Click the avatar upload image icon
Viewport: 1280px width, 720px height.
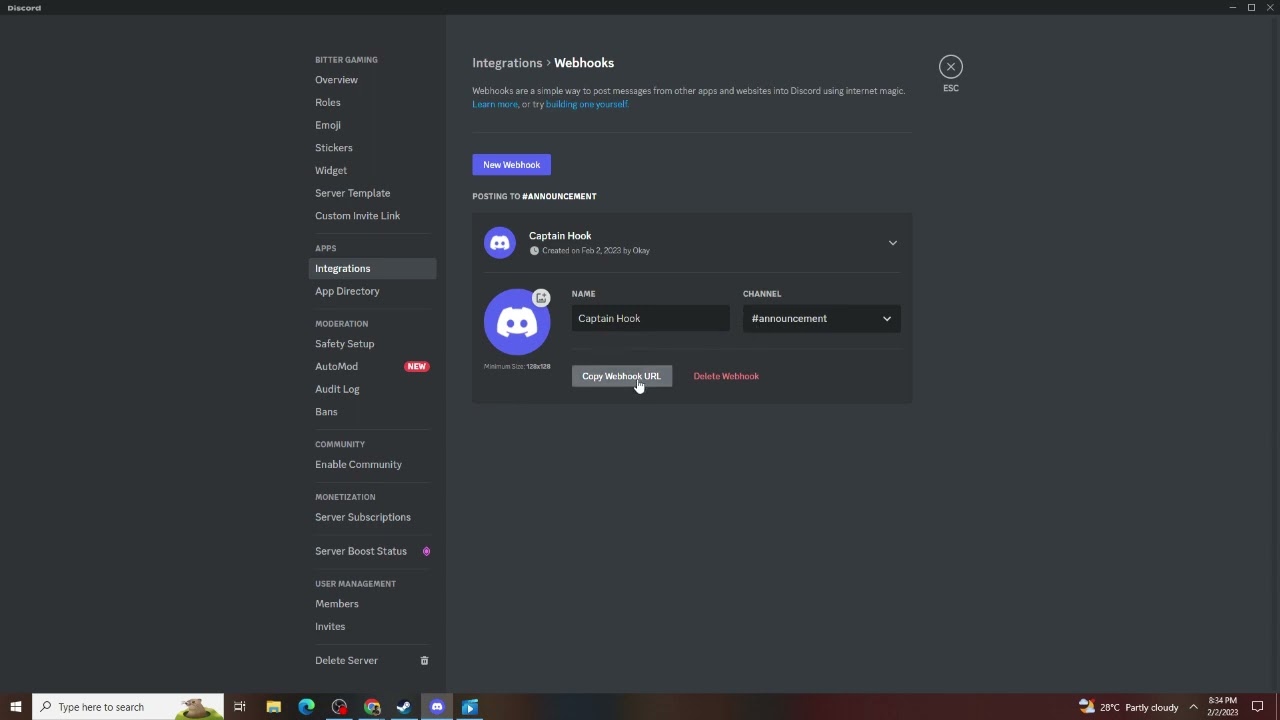(541, 298)
